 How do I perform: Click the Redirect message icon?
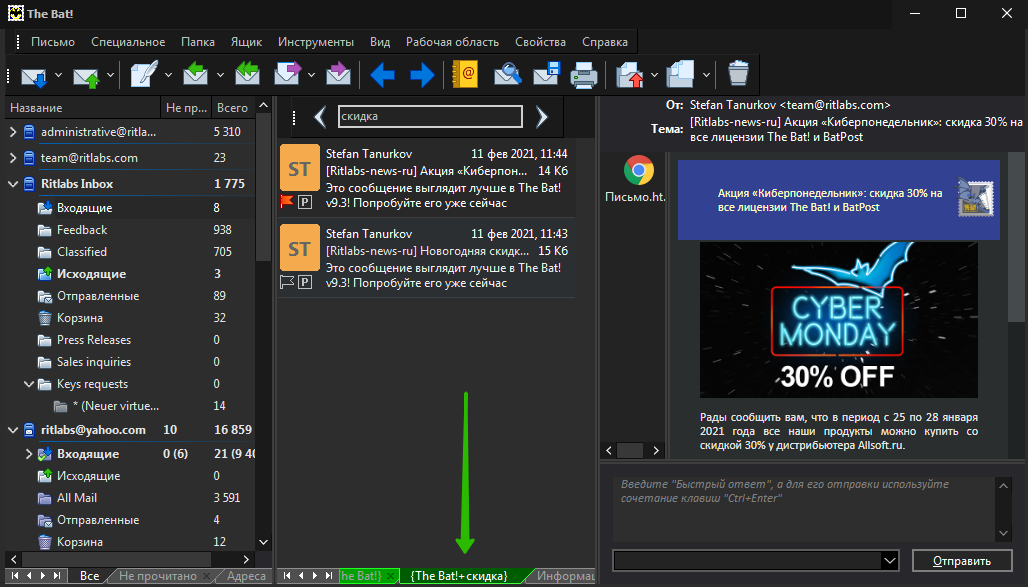[338, 73]
